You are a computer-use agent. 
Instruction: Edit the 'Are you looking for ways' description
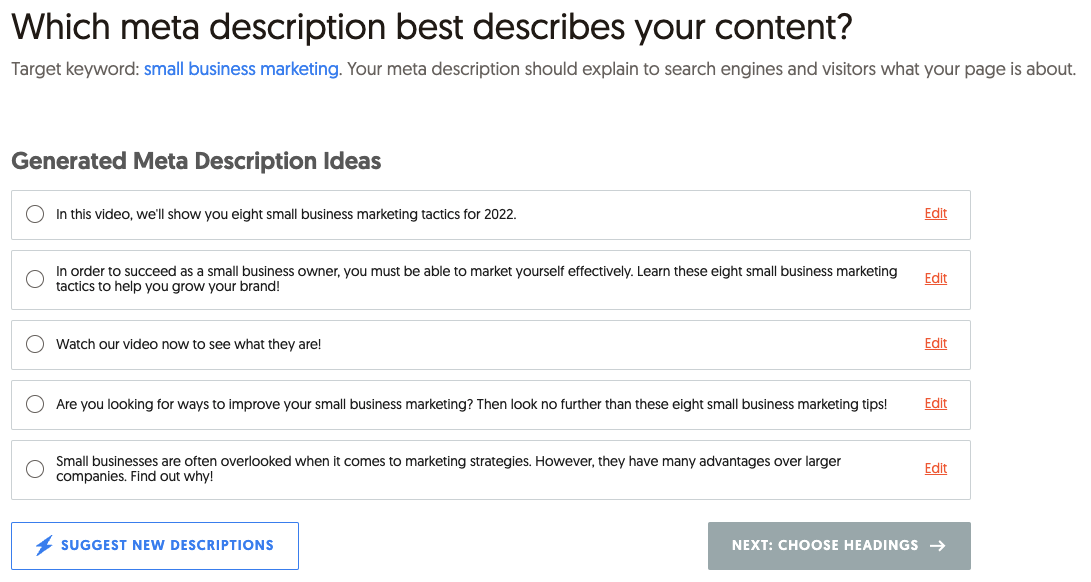click(x=935, y=404)
